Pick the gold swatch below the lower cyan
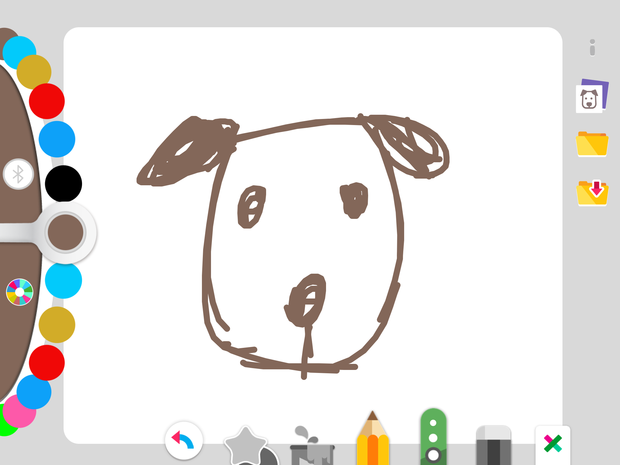The image size is (620, 465). 57,325
